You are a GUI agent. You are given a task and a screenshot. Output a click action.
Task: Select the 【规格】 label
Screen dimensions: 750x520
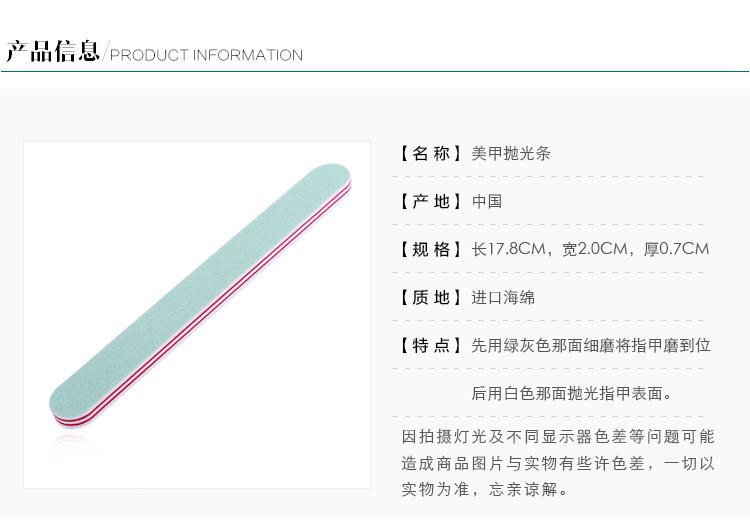point(431,249)
